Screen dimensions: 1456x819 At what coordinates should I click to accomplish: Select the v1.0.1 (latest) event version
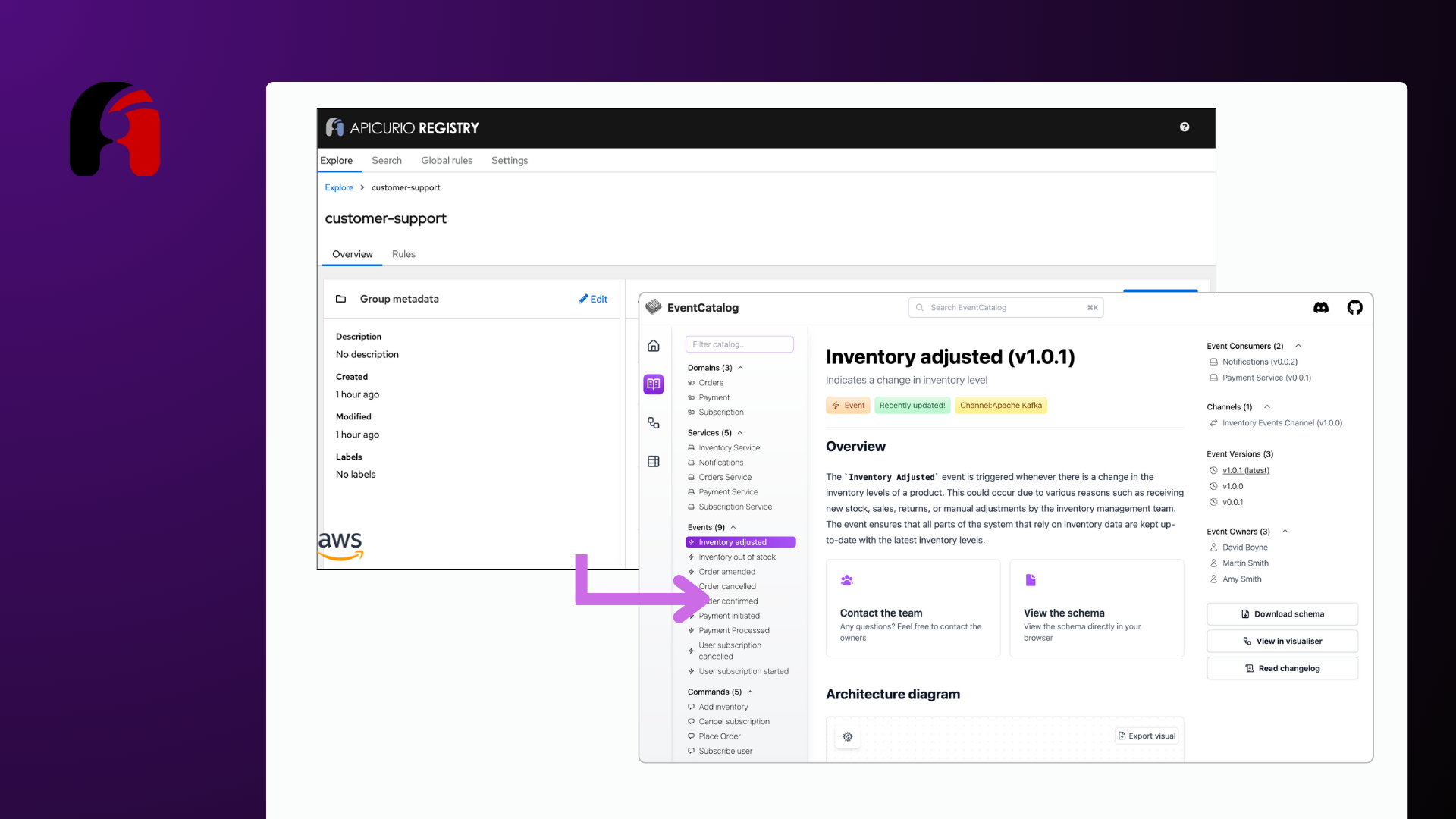[1246, 470]
